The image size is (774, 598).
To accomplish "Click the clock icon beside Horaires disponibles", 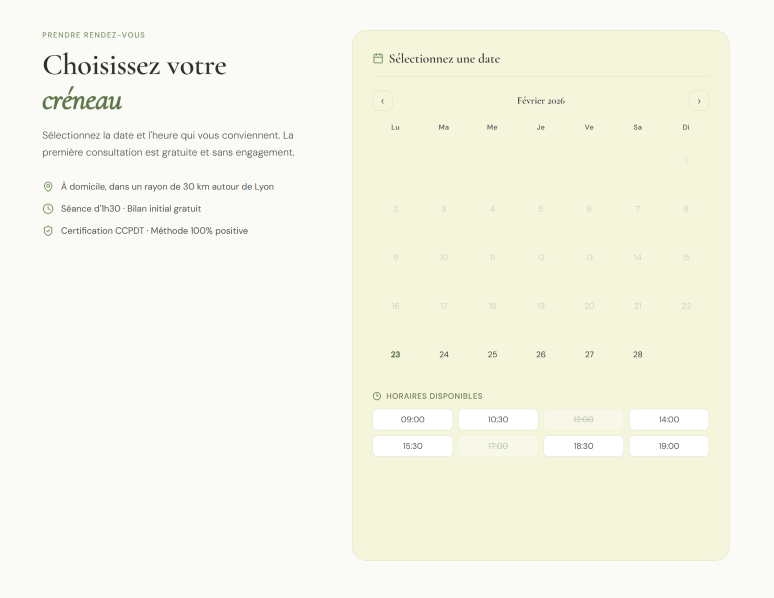I will coord(377,396).
